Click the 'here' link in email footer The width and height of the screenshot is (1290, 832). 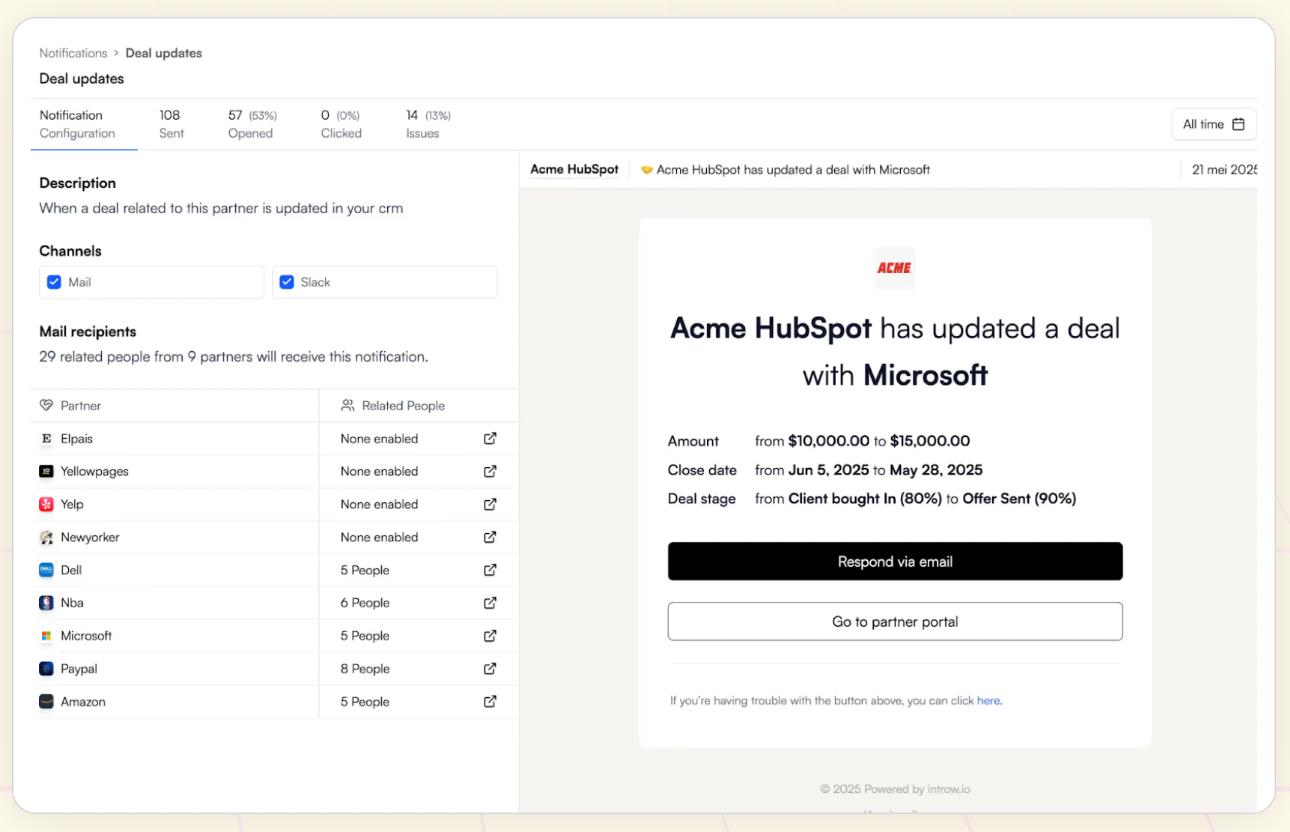coord(989,701)
